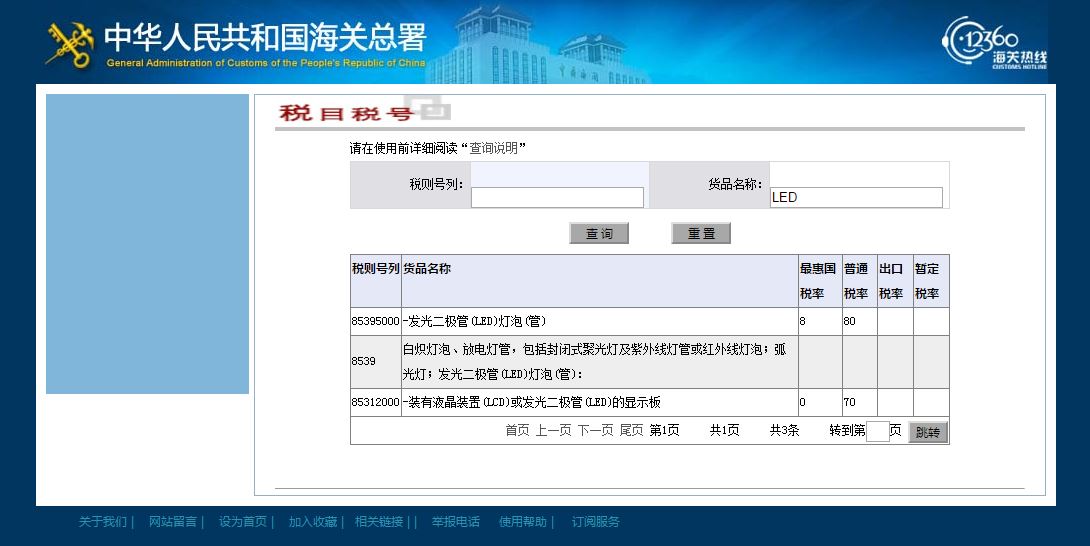Click the 共1页 total pages text
1090x546 pixels.
click(724, 431)
